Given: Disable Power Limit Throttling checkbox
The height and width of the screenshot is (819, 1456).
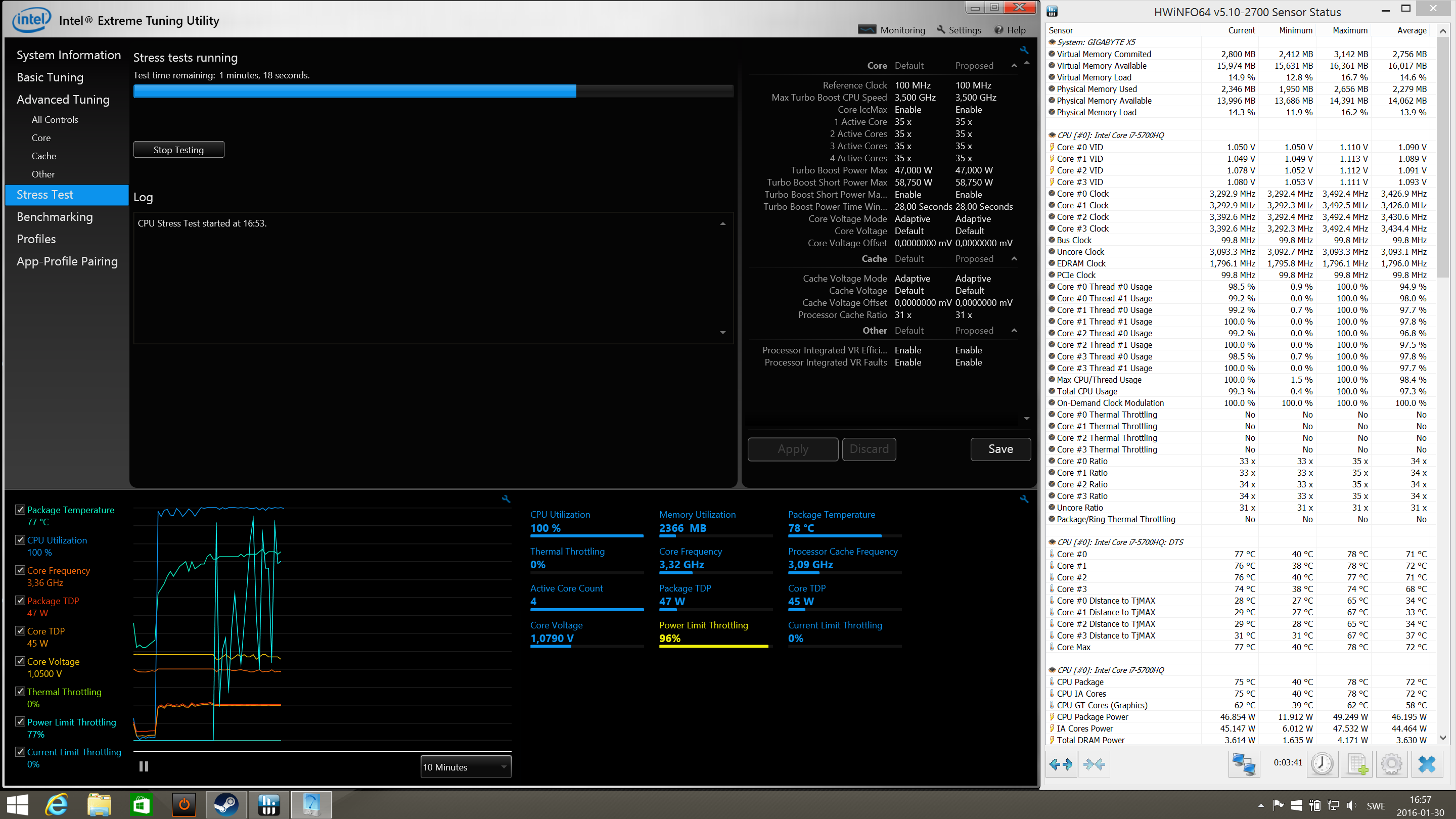Looking at the screenshot, I should [20, 722].
